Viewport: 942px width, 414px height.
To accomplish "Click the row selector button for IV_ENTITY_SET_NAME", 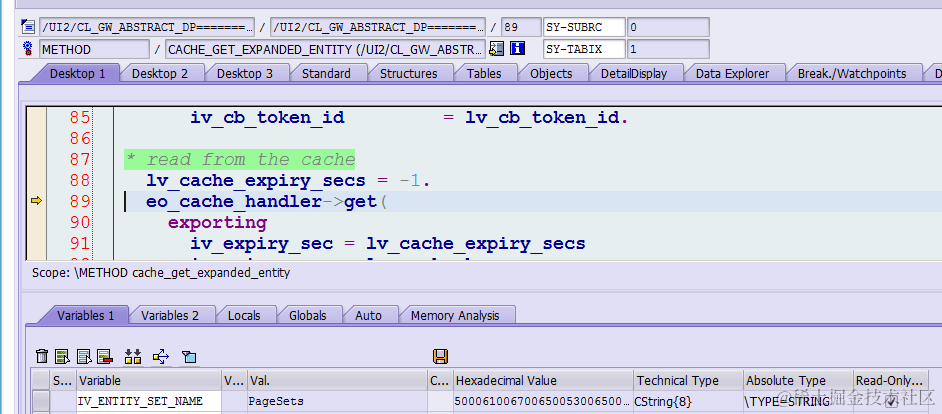I will tap(41, 401).
